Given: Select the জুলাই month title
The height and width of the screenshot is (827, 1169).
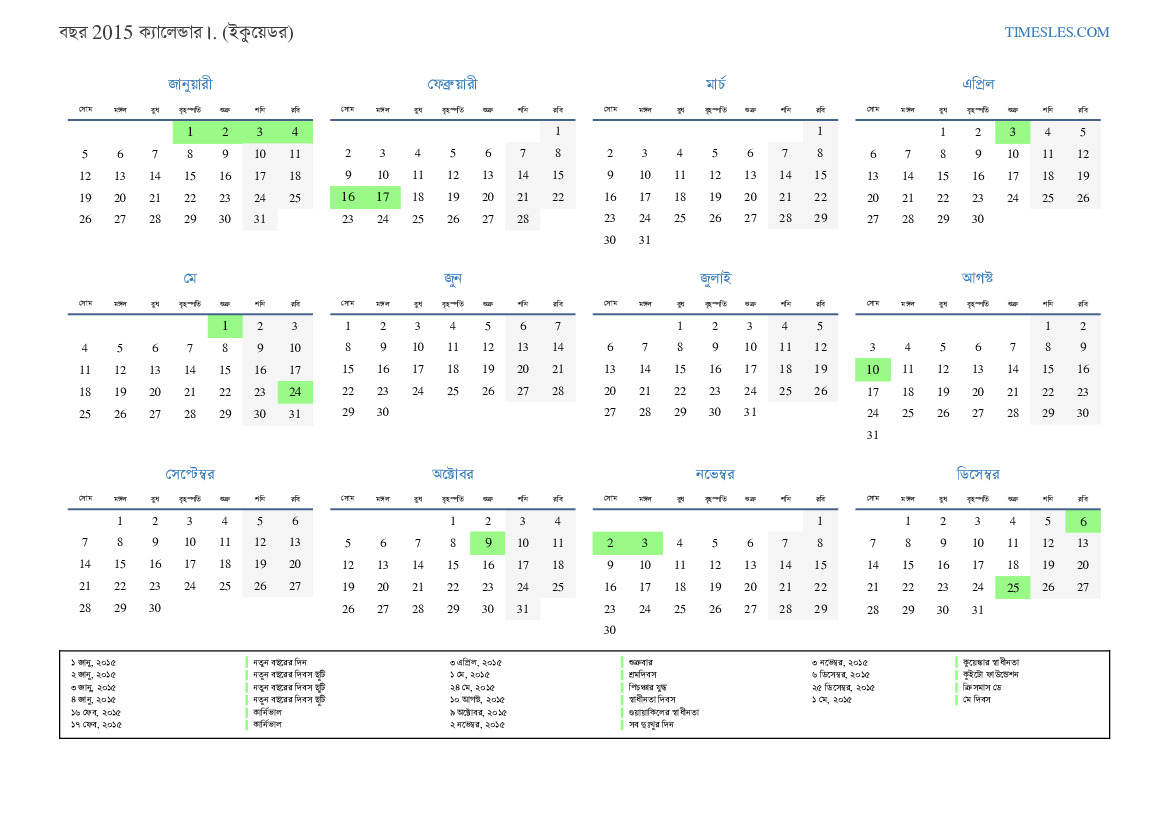Looking at the screenshot, I should [715, 279].
